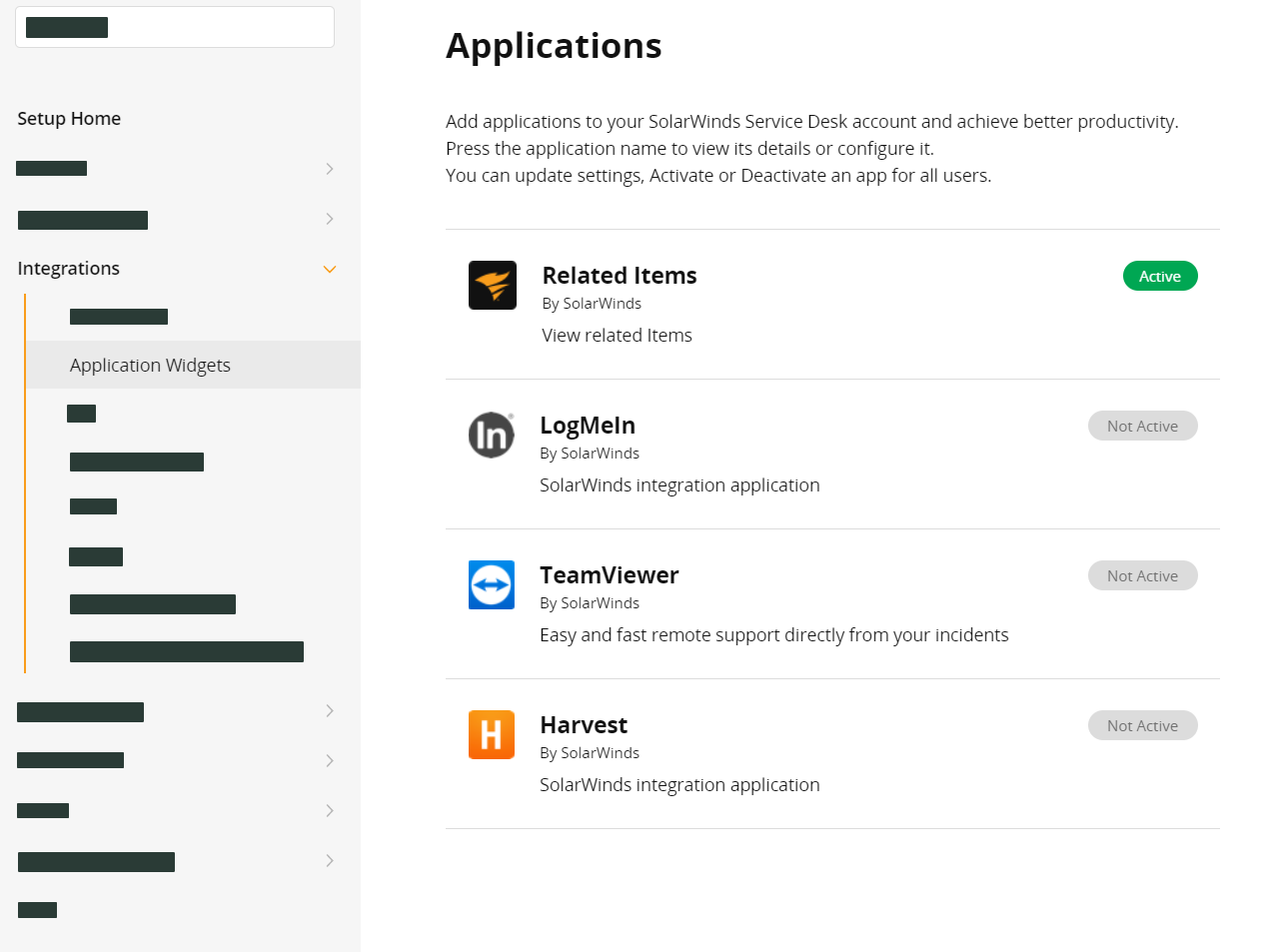The height and width of the screenshot is (952, 1282).
Task: Toggle the Active status of Related Items
Action: click(x=1160, y=276)
